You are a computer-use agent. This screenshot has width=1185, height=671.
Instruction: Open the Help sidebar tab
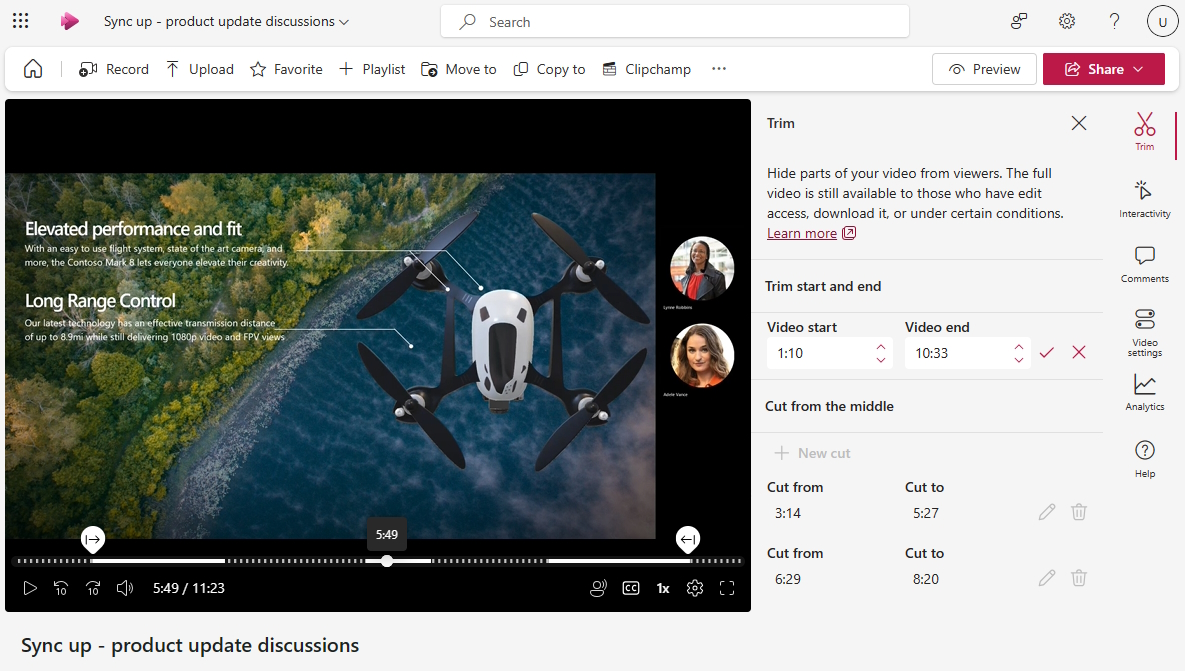[x=1144, y=459]
